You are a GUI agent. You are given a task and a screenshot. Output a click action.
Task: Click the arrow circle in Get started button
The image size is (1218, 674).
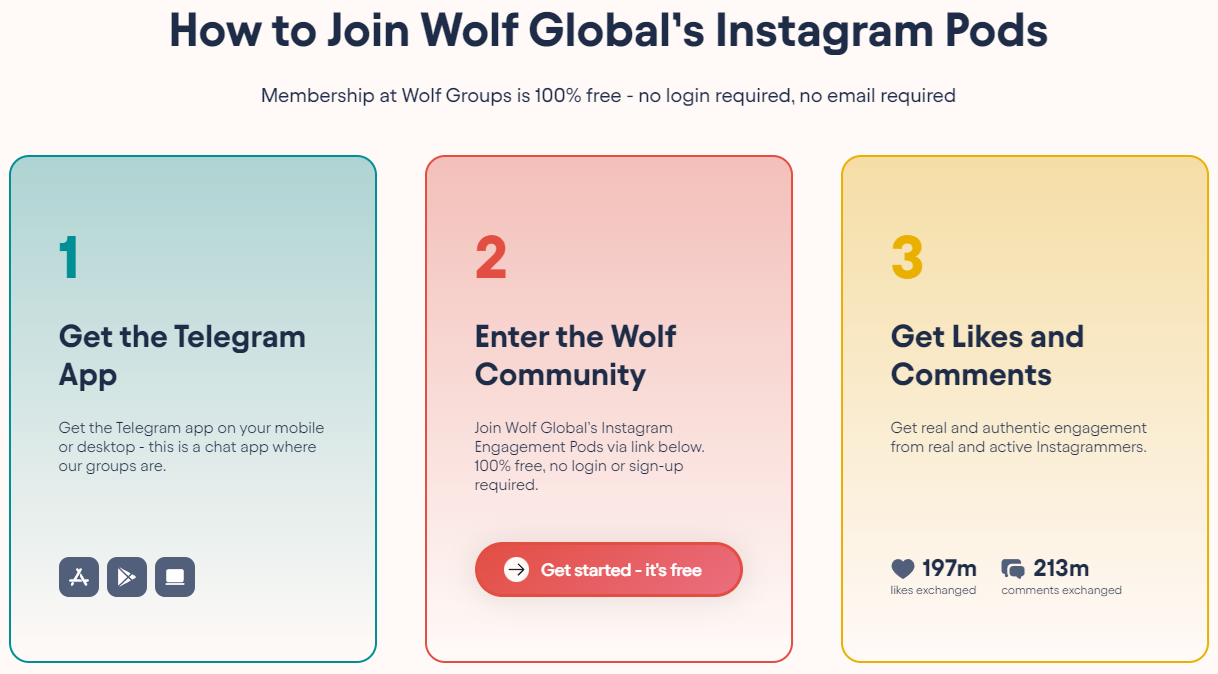tap(516, 570)
